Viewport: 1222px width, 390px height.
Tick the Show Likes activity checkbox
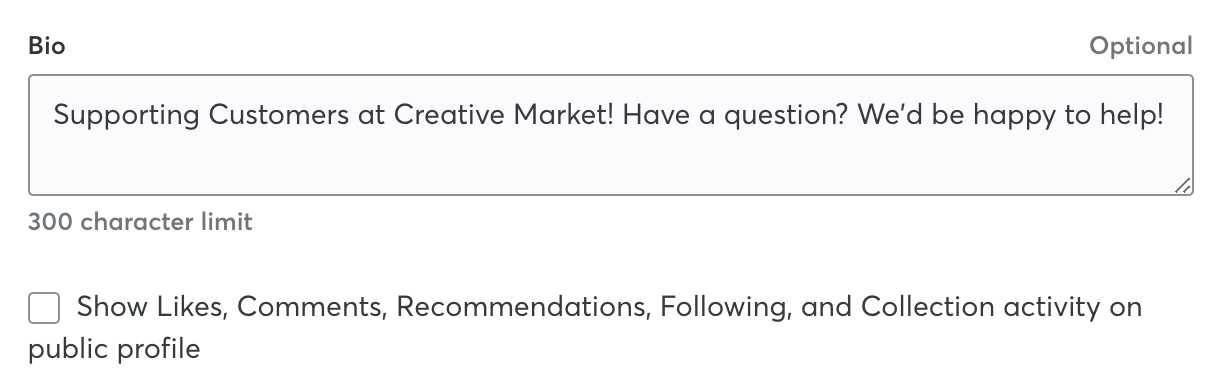44,308
